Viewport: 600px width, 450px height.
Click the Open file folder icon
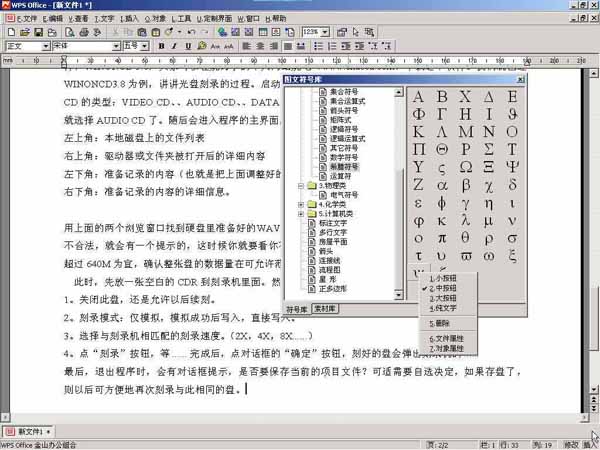click(25, 32)
